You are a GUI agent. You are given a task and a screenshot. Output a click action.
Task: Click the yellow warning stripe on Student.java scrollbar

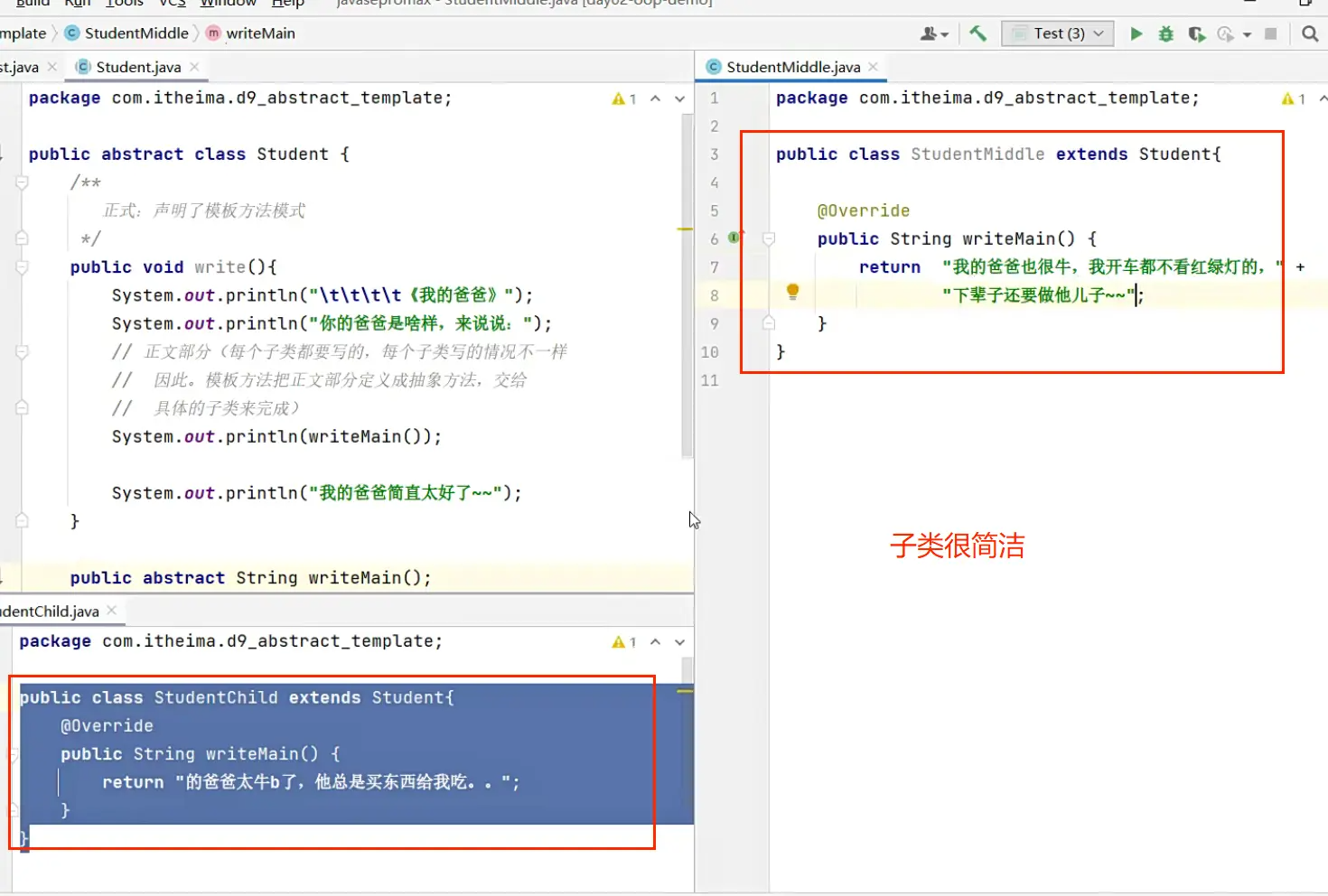coord(686,229)
